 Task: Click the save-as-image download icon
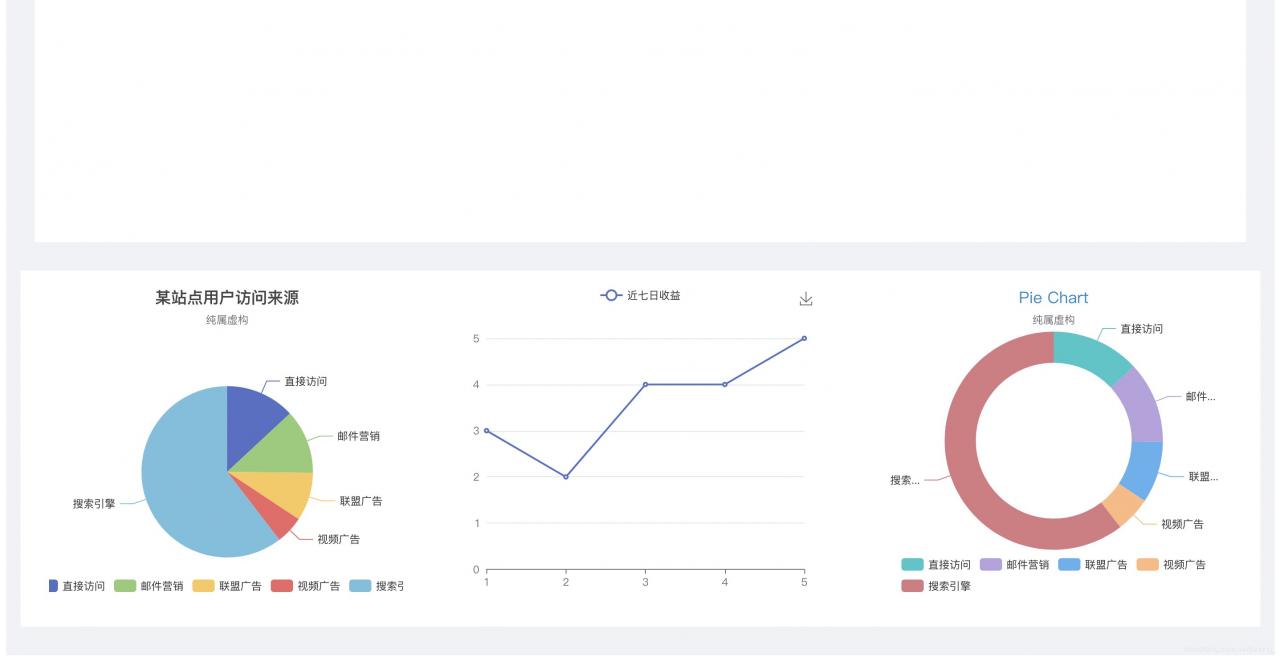(806, 299)
